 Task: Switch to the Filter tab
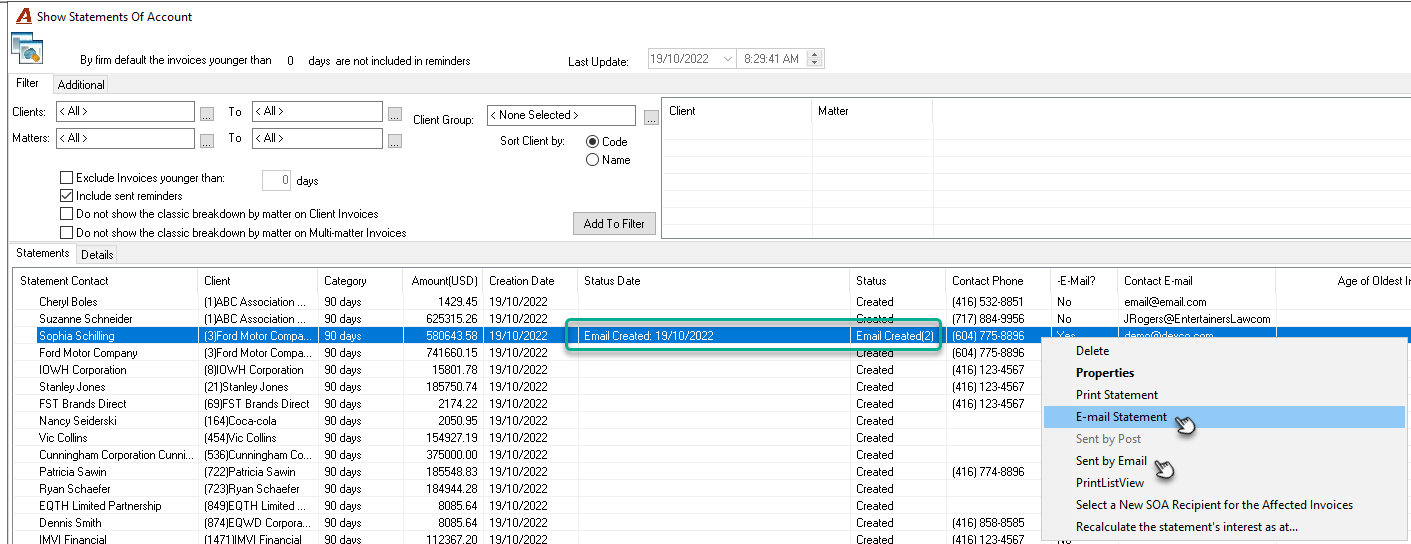28,84
